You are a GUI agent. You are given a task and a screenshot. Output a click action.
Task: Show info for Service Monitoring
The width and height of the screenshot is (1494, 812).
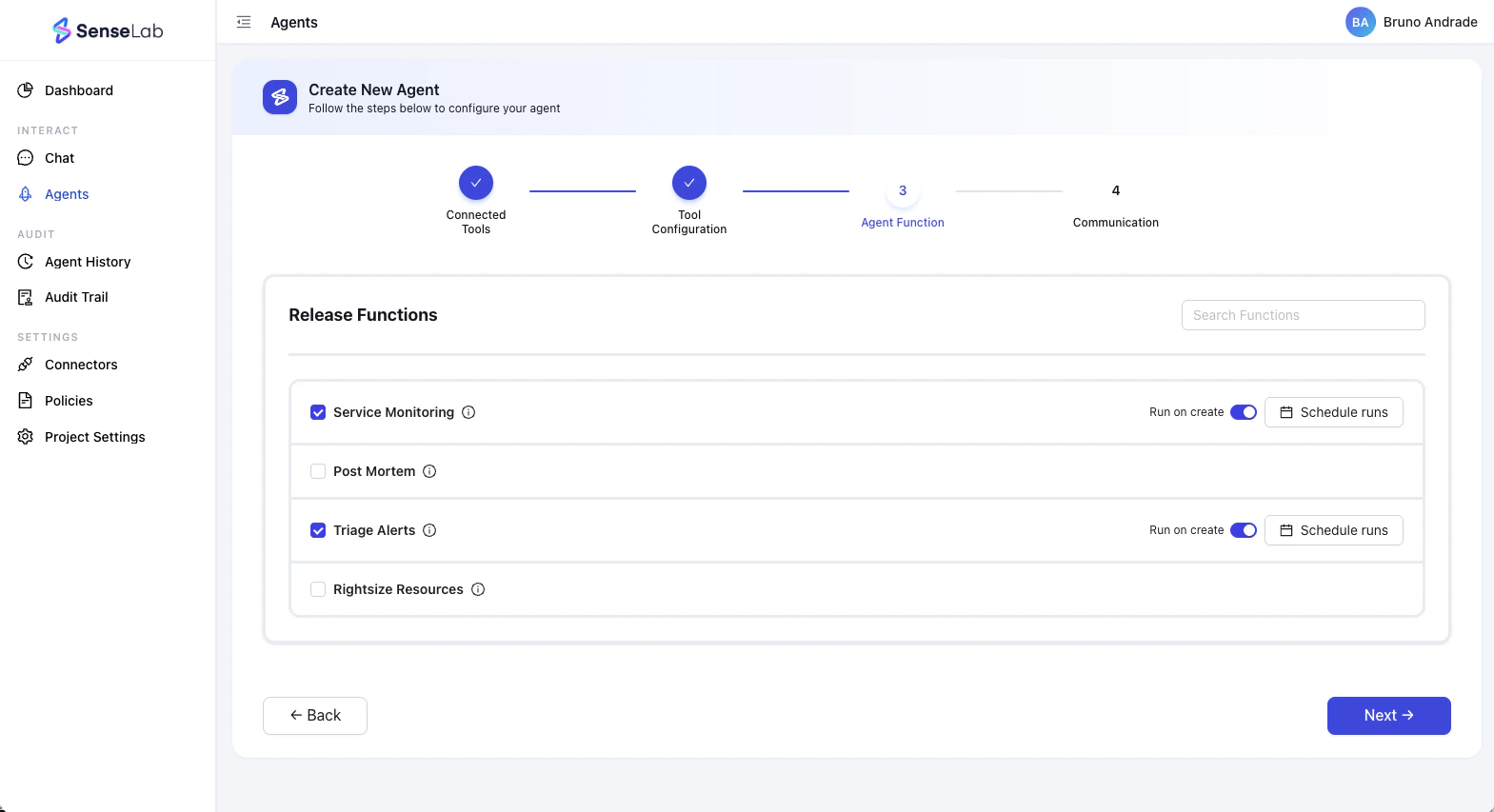[468, 412]
